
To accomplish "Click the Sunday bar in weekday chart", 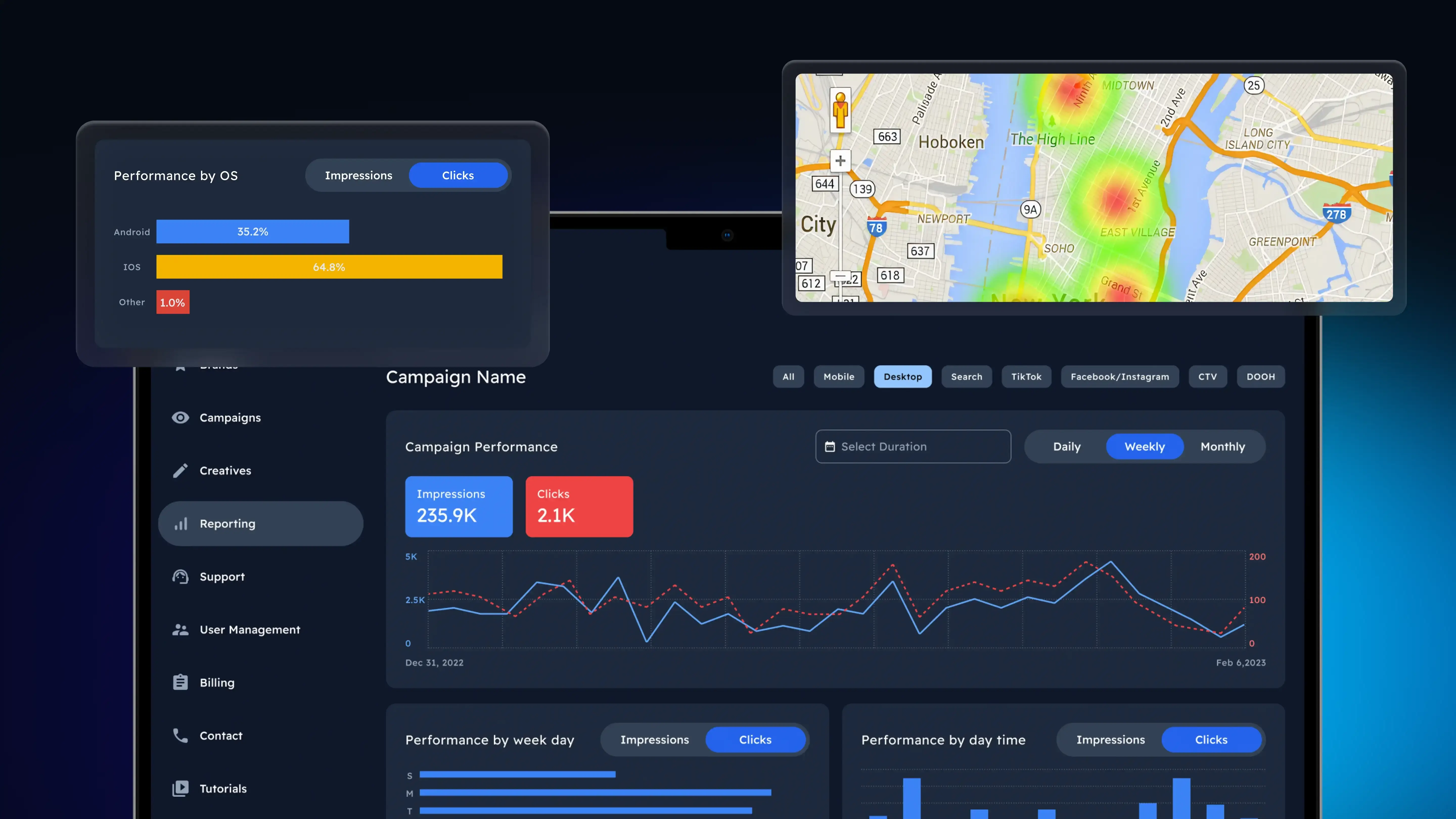I will (518, 774).
